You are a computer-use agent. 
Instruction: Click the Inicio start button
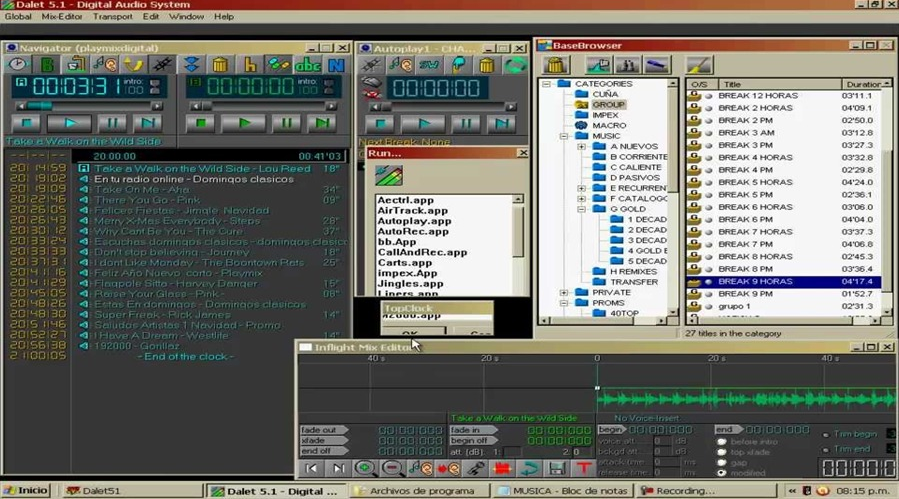26,490
